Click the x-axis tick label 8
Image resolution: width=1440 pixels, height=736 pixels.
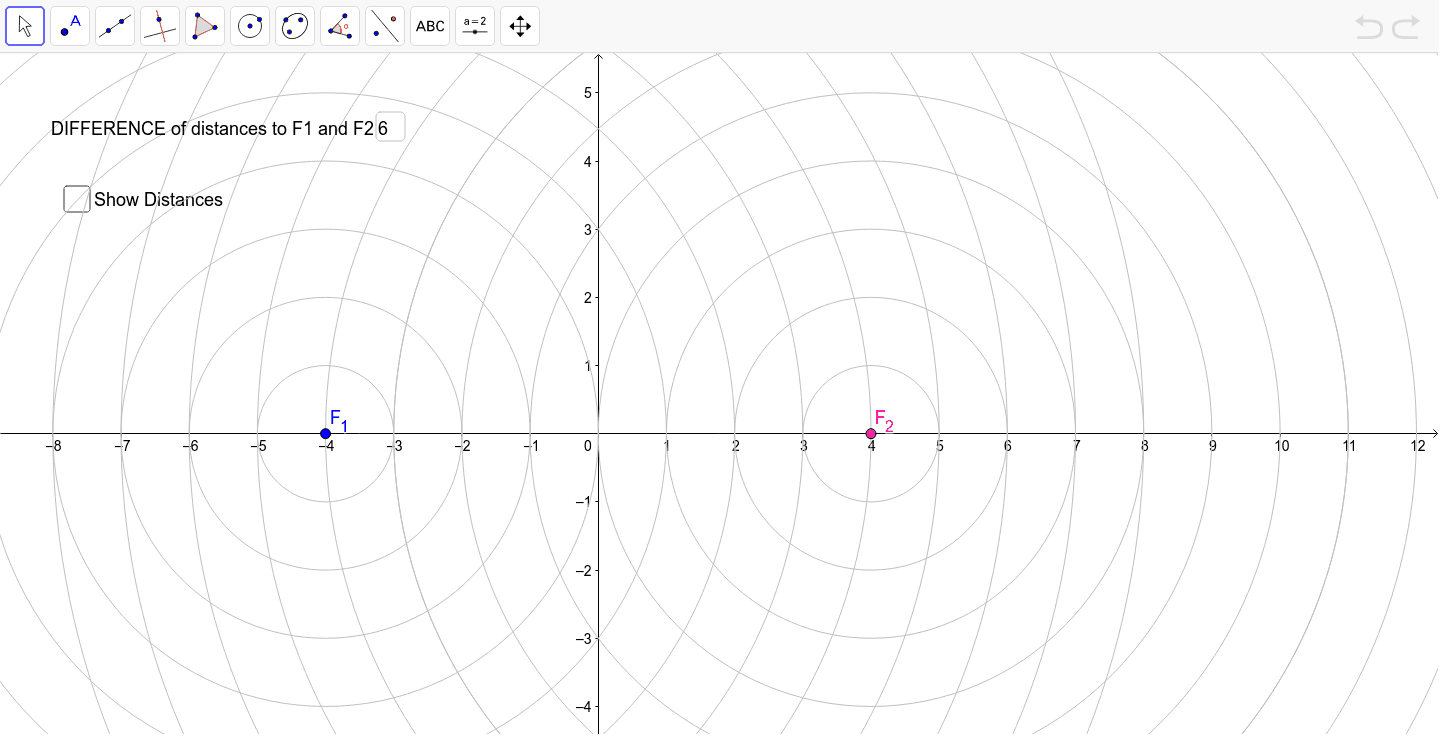point(1144,446)
